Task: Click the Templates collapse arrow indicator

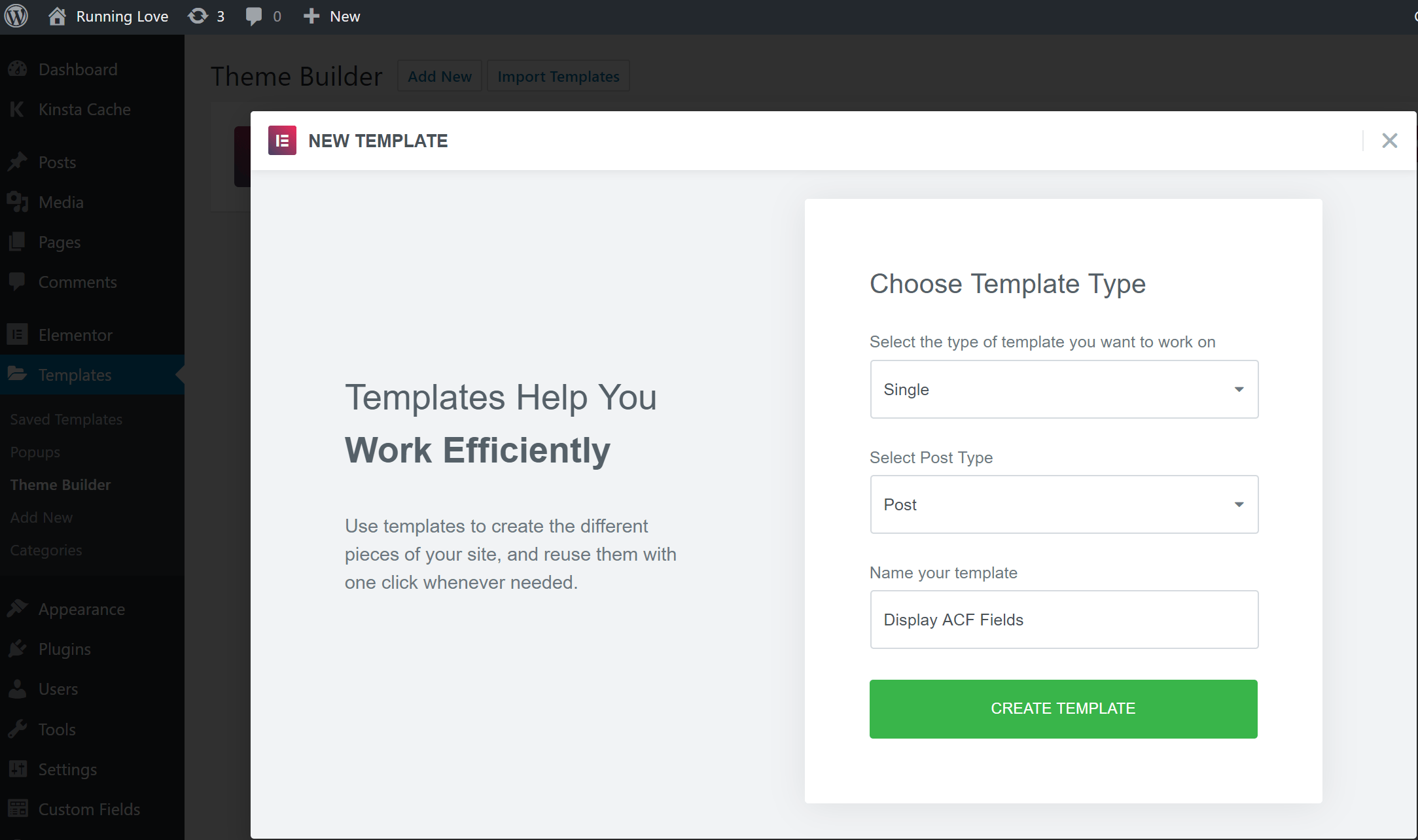Action: click(x=181, y=374)
